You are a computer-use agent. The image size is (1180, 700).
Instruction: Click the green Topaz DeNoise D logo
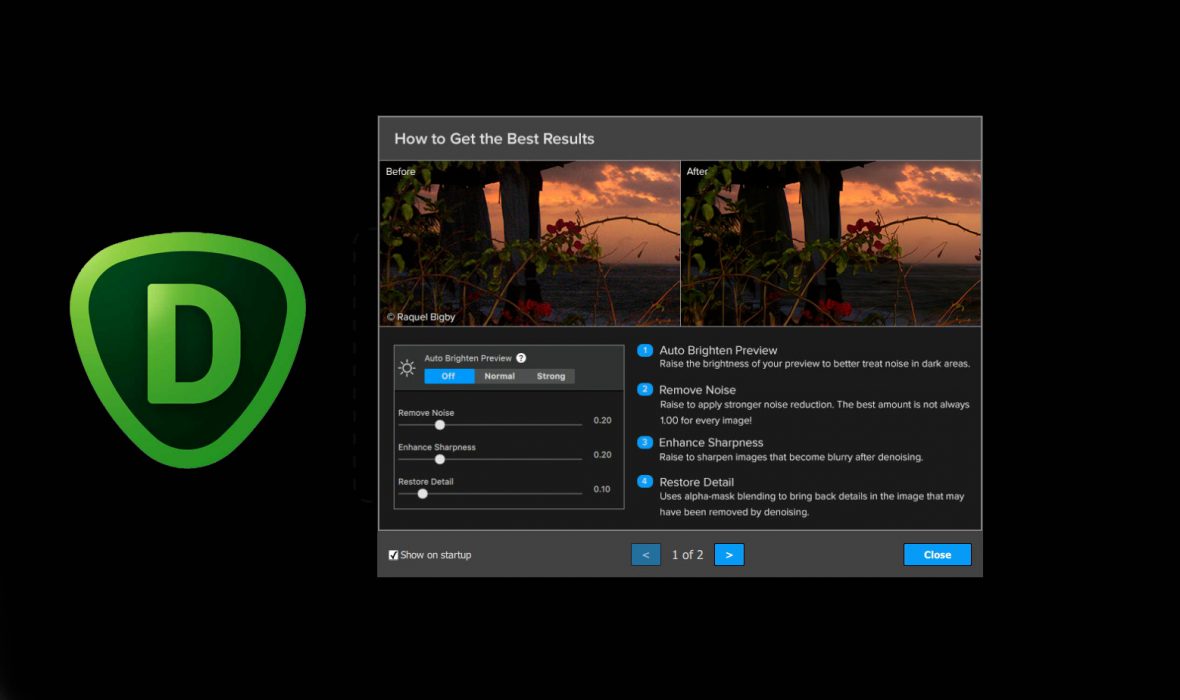tap(187, 349)
